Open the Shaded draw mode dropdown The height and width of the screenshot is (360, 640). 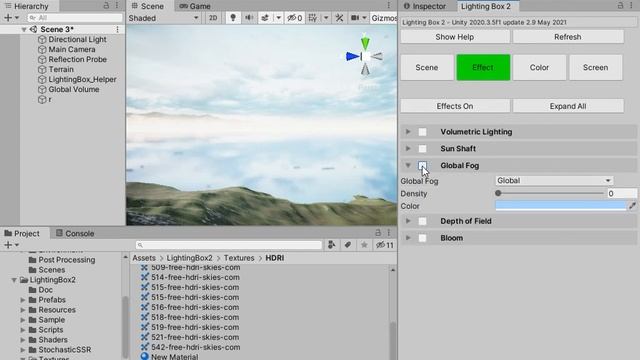163,18
